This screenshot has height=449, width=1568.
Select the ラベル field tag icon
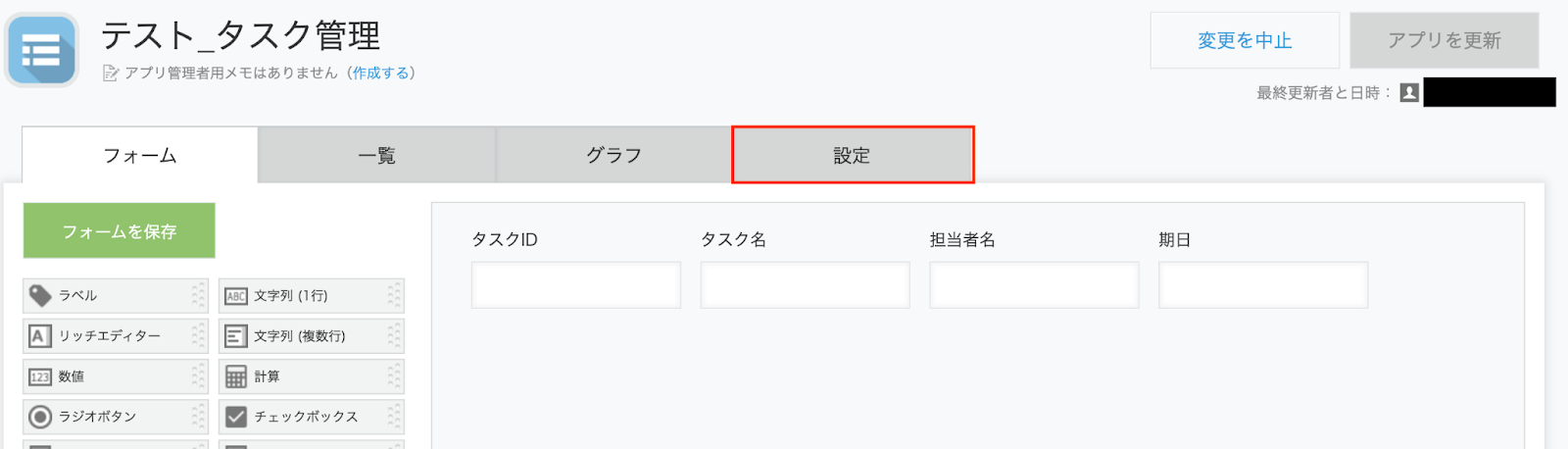pyautogui.click(x=40, y=295)
